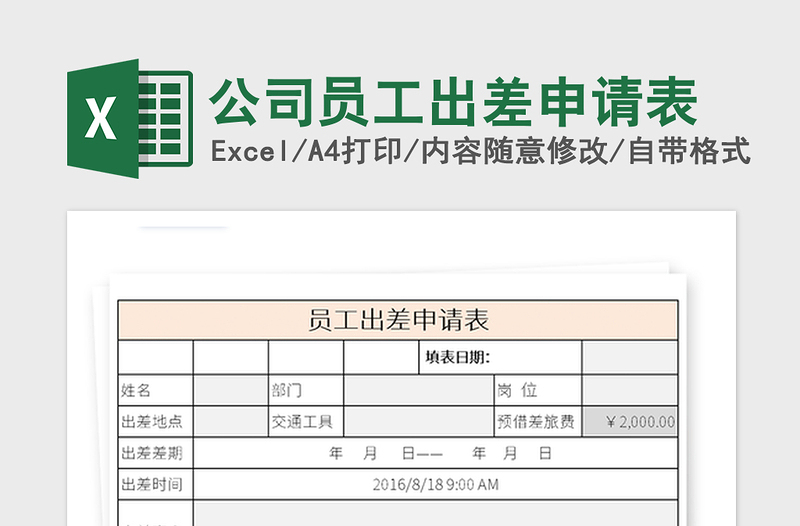This screenshot has height=526, width=800.
Task: Click the empty field next to 姓名
Action: [230, 390]
